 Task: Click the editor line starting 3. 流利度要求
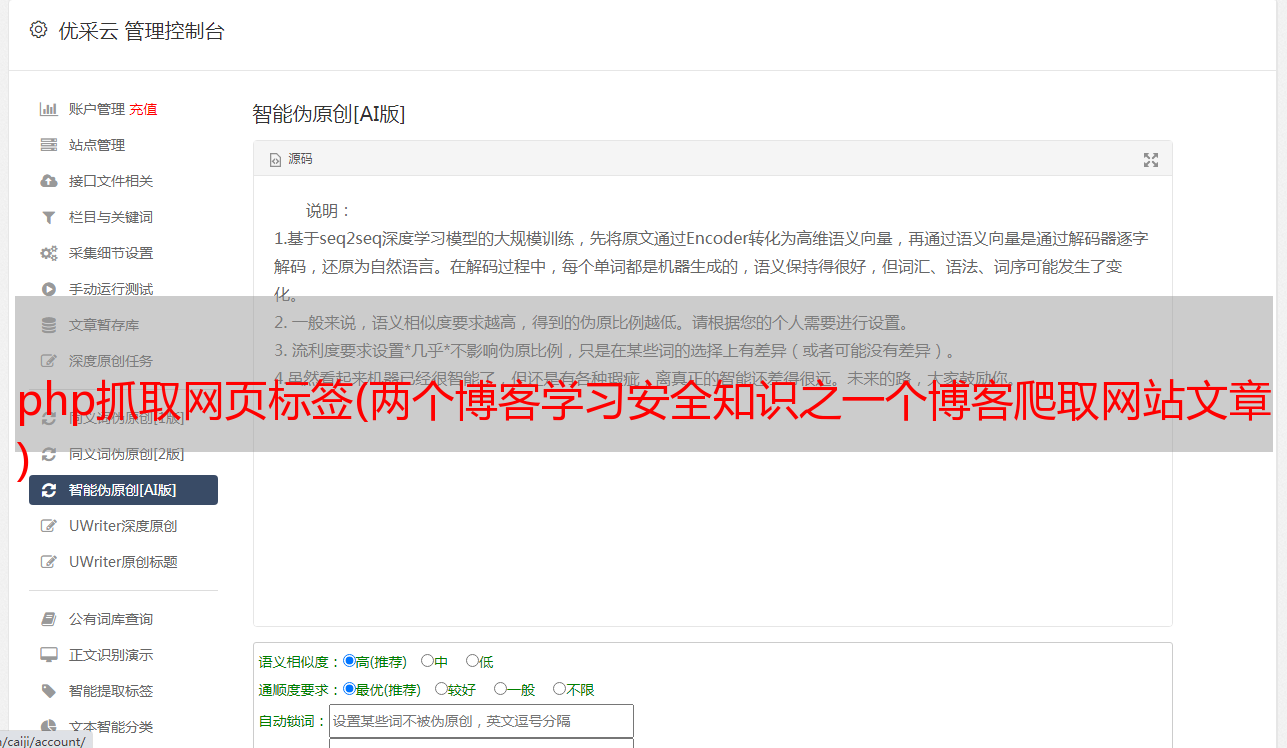[x=617, y=351]
